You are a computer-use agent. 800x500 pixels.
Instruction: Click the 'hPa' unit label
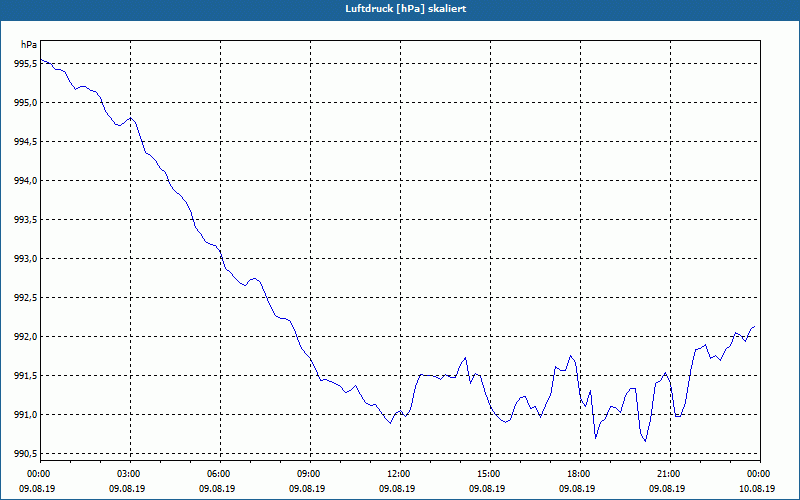[29, 44]
